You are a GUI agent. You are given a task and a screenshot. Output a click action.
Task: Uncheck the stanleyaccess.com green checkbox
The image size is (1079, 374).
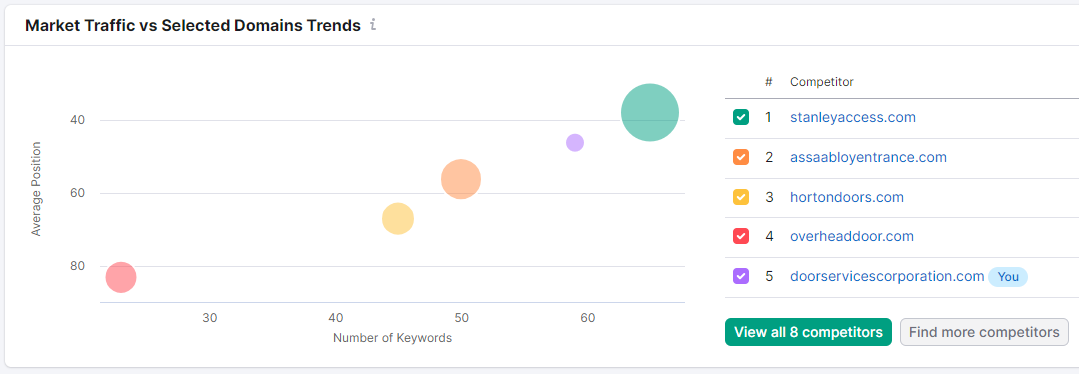click(x=740, y=117)
